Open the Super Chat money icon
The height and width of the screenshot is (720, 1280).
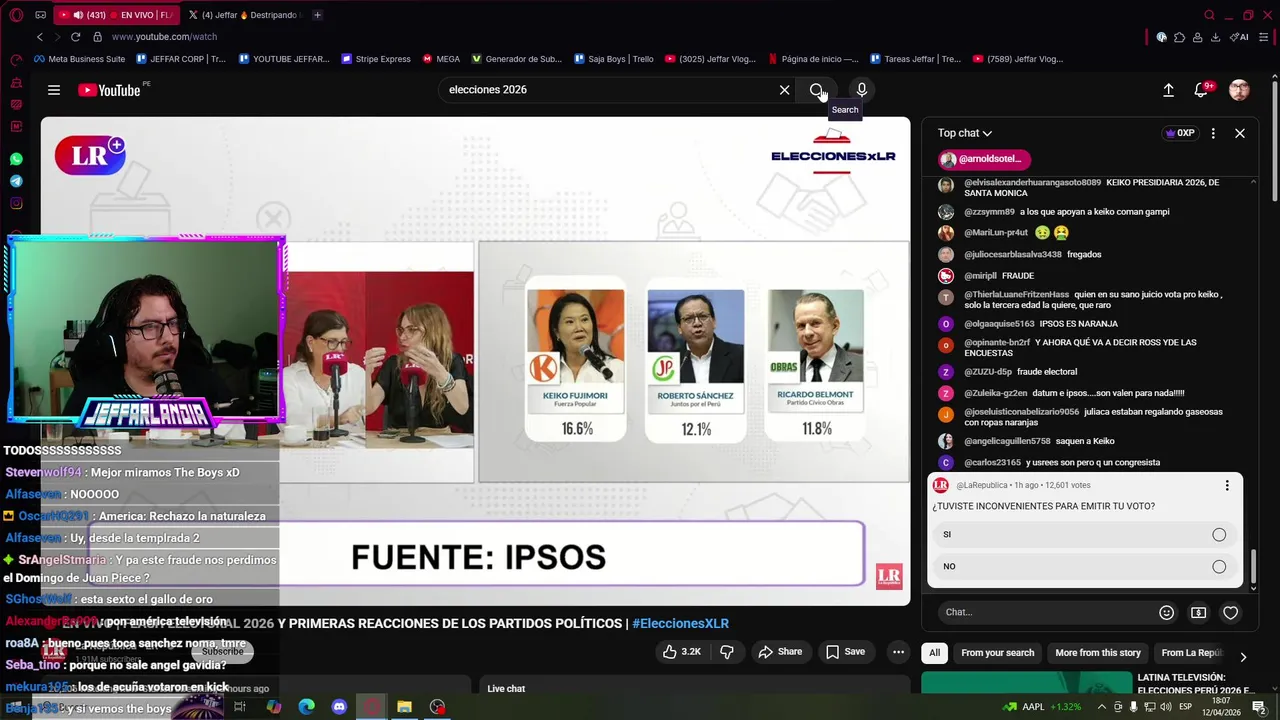[x=1199, y=613]
